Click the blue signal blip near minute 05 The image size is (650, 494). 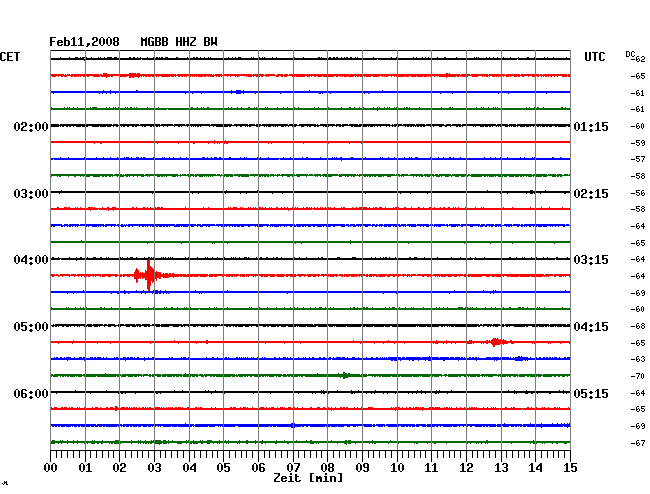coord(238,92)
